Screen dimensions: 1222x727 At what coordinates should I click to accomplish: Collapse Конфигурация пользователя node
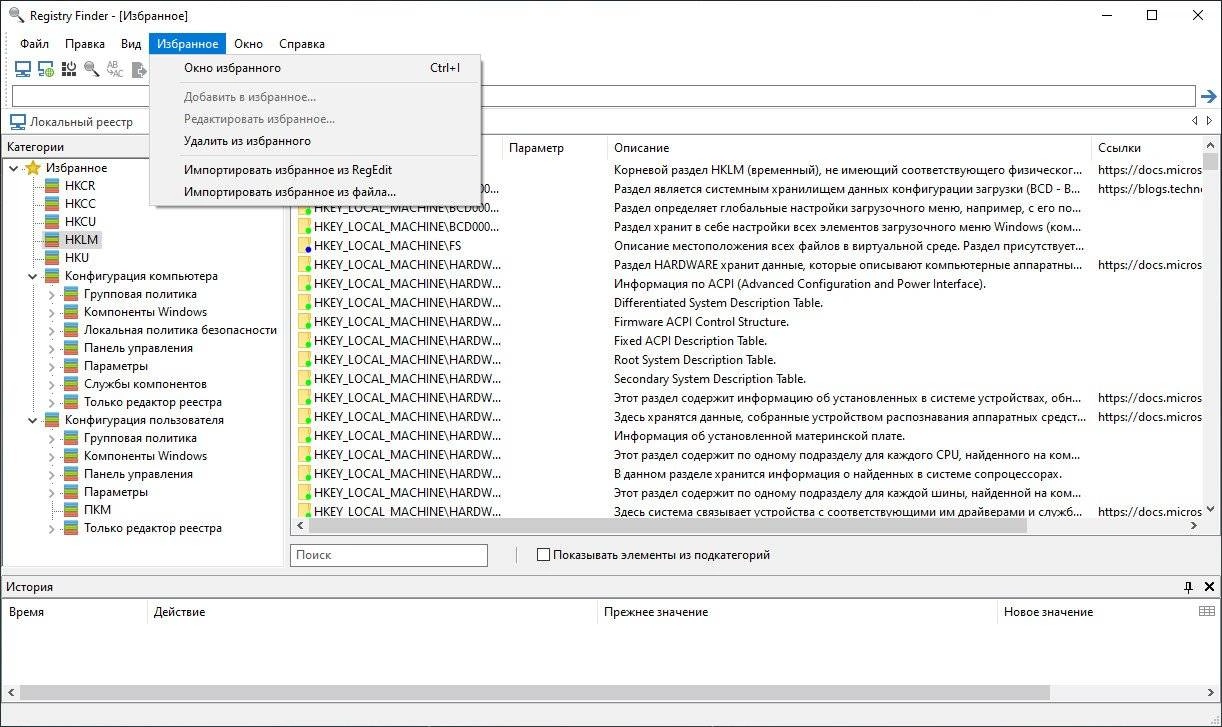tap(33, 420)
